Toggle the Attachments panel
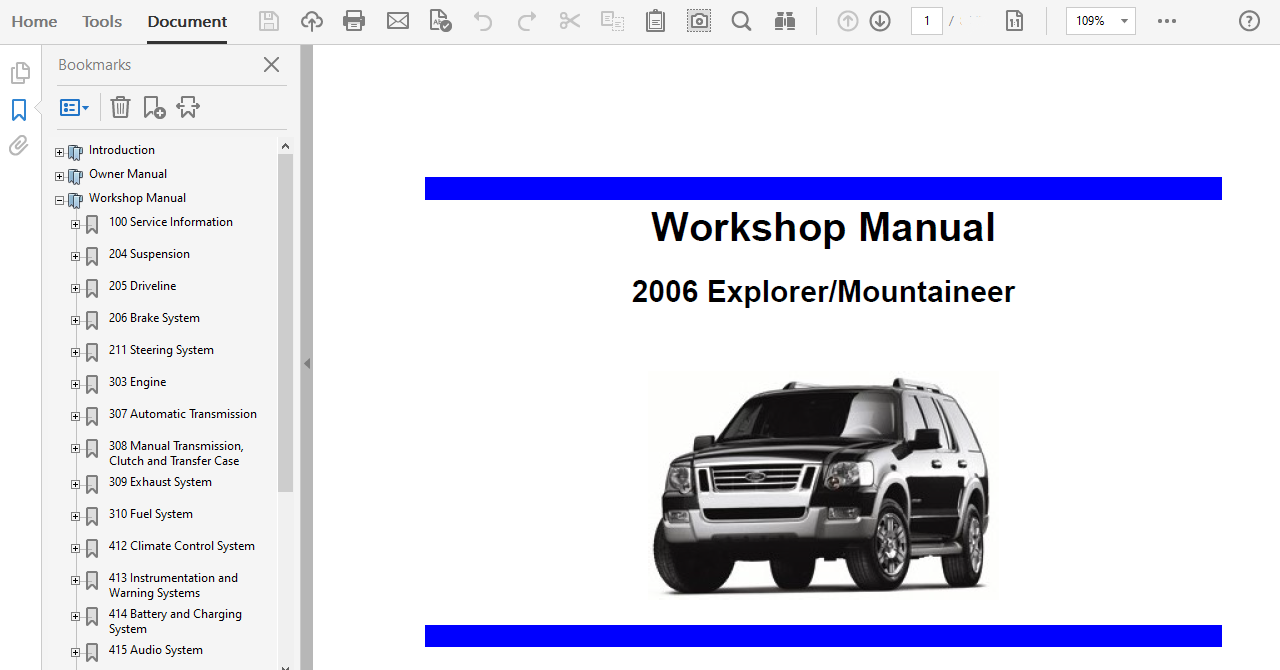This screenshot has height=670, width=1280. [18, 145]
